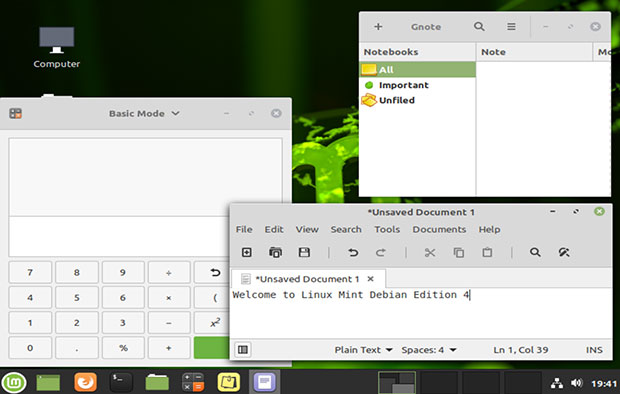Click the calculator undo key
The height and width of the screenshot is (394, 620).
(212, 273)
